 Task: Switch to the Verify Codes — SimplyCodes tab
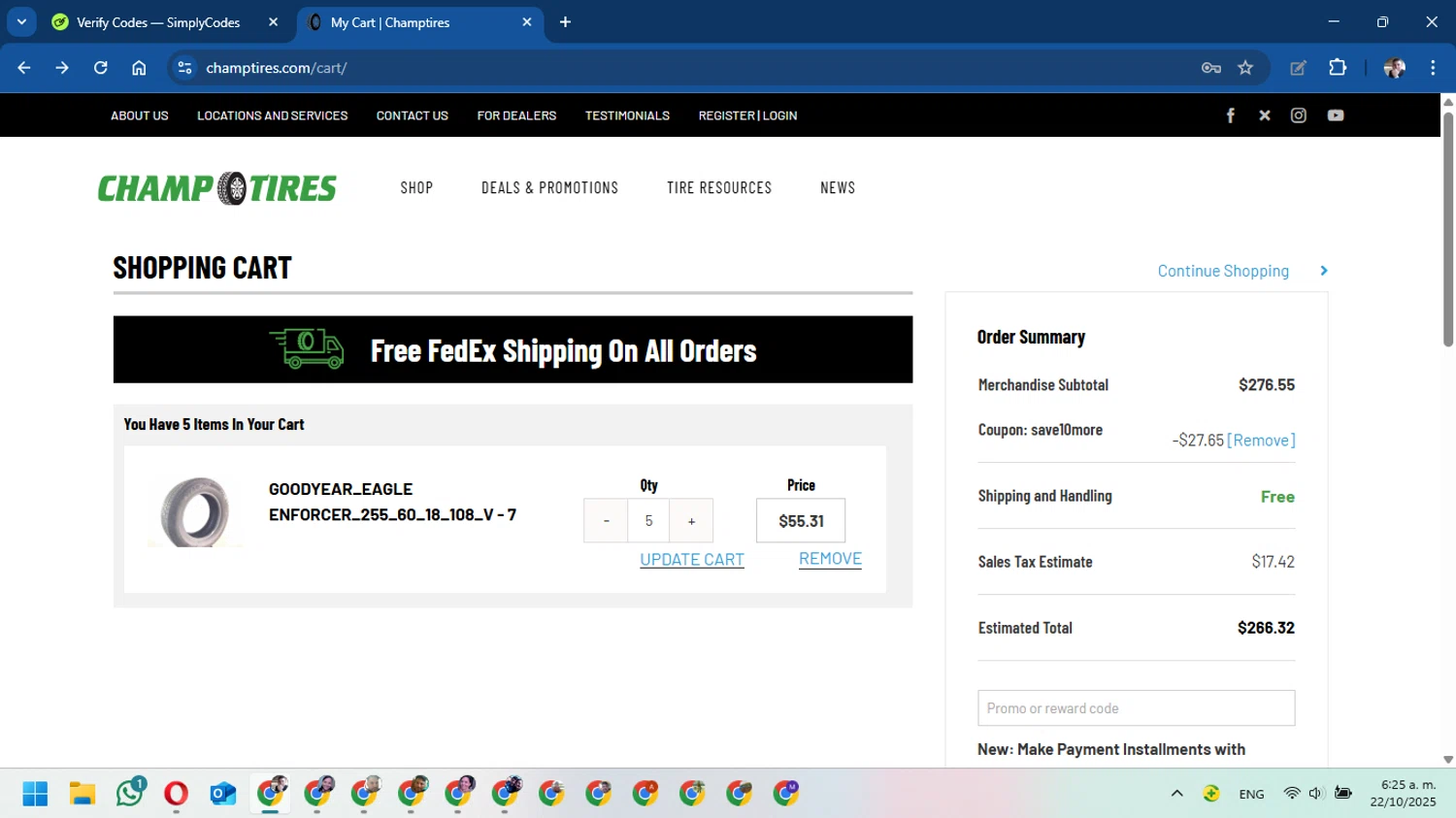[158, 22]
